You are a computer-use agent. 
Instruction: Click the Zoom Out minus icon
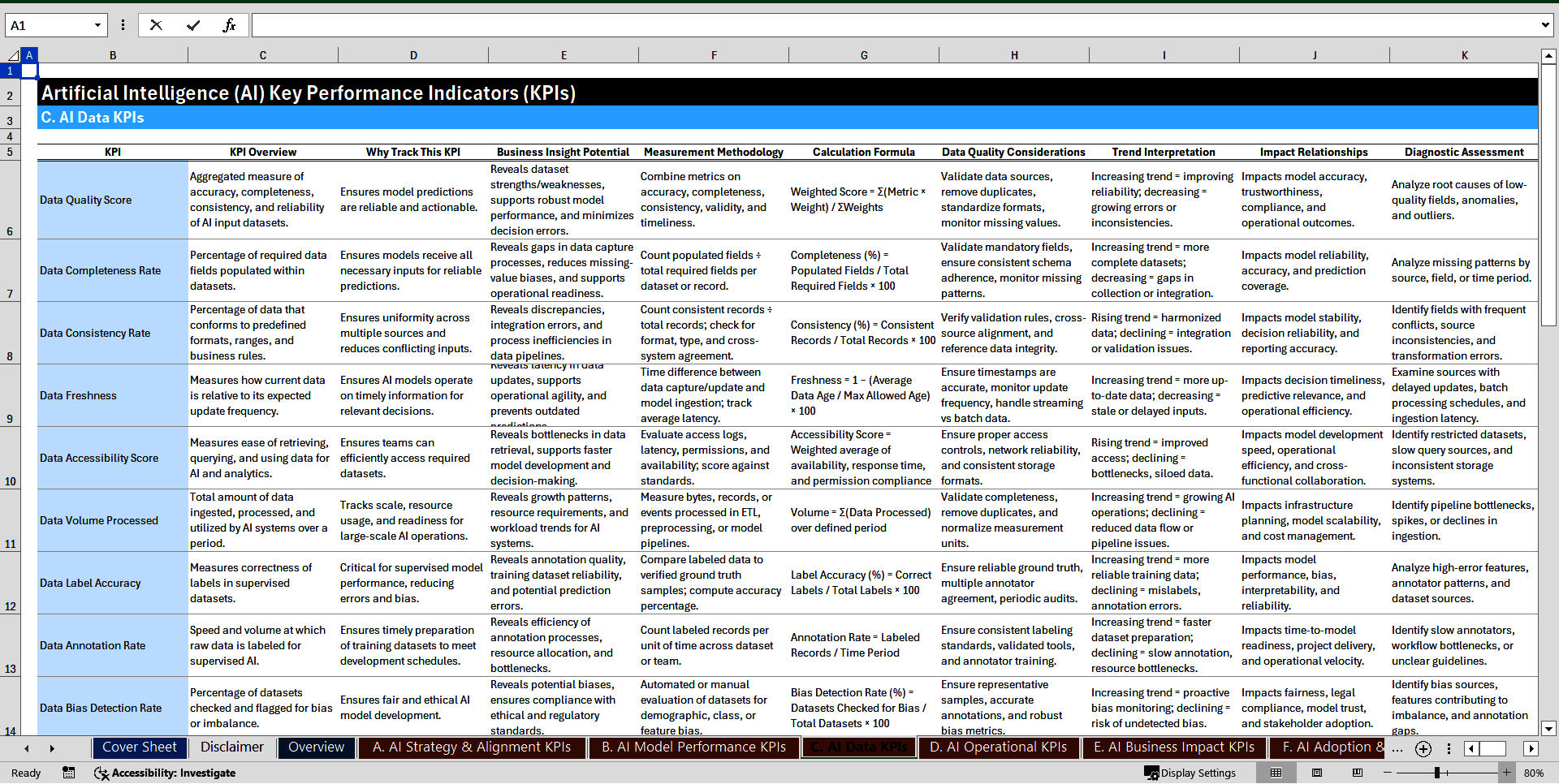[1389, 773]
